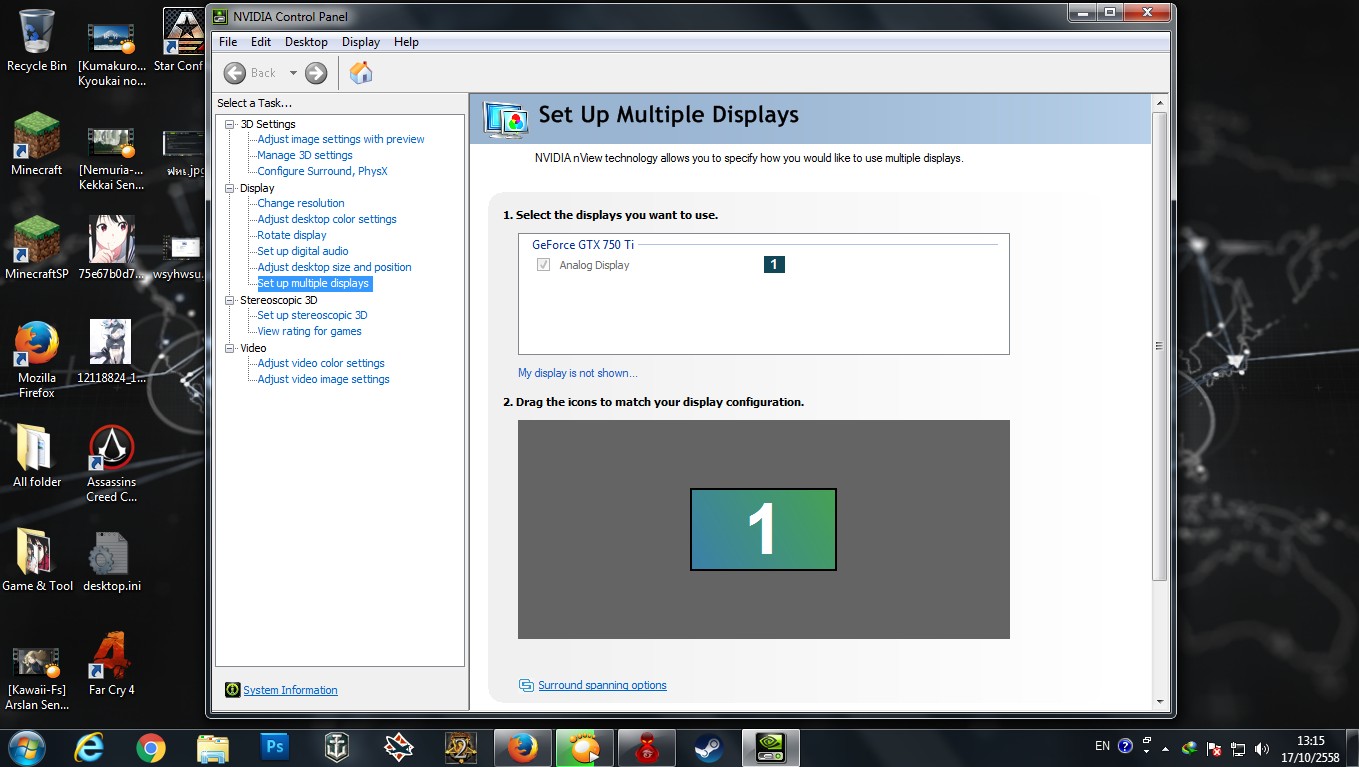Go to the Home page via the house icon
This screenshot has width=1359, height=767.
361,73
